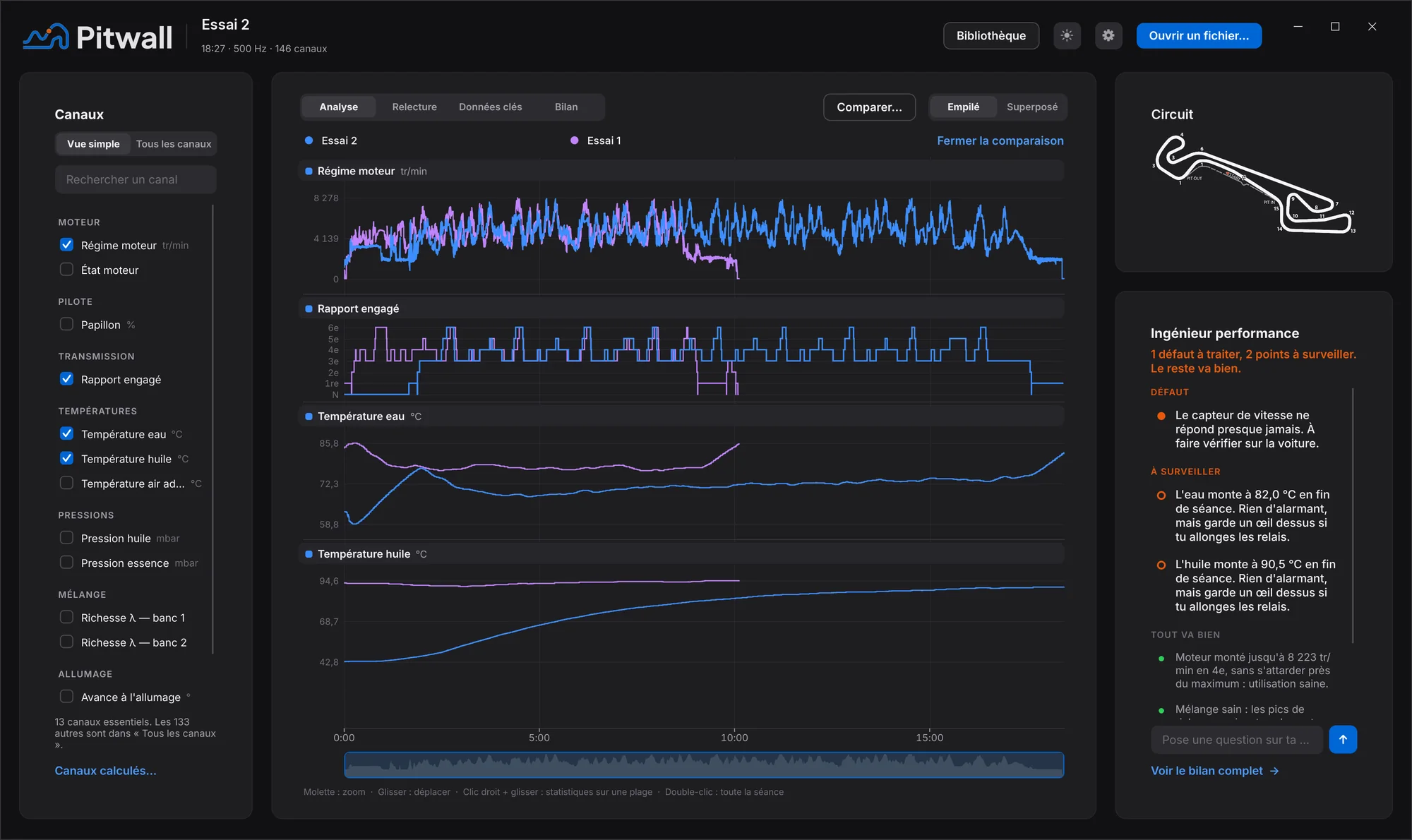The height and width of the screenshot is (840, 1412).
Task: Click the channel list scrollbar
Action: point(213,428)
